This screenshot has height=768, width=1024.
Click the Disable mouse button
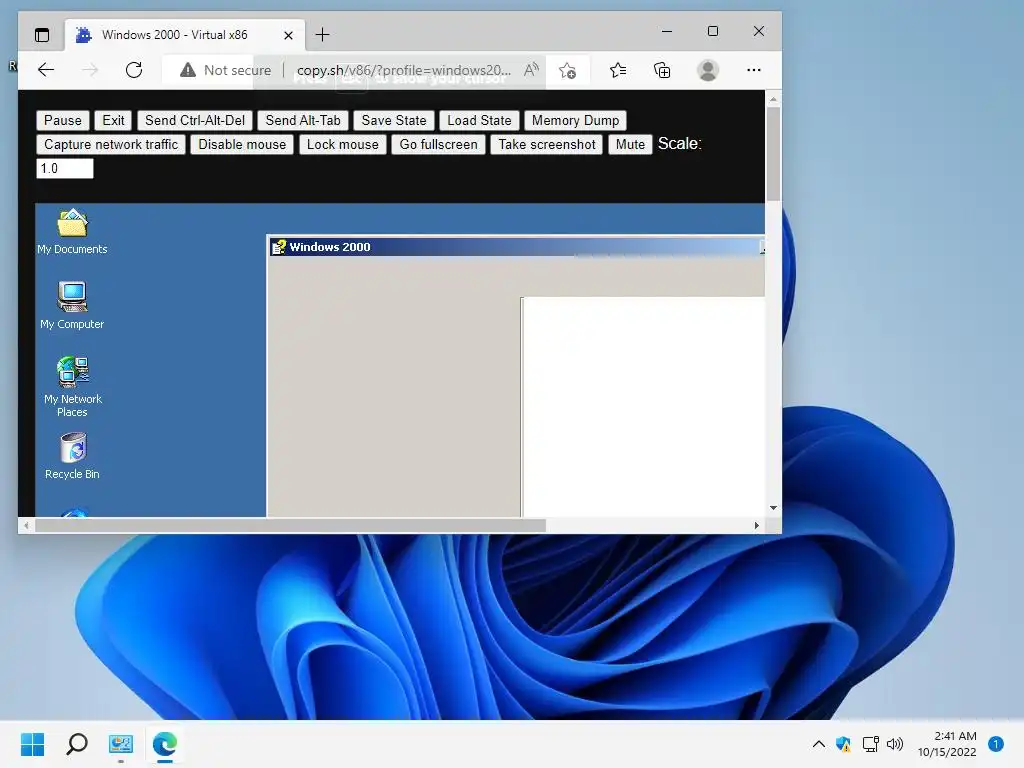click(x=242, y=144)
